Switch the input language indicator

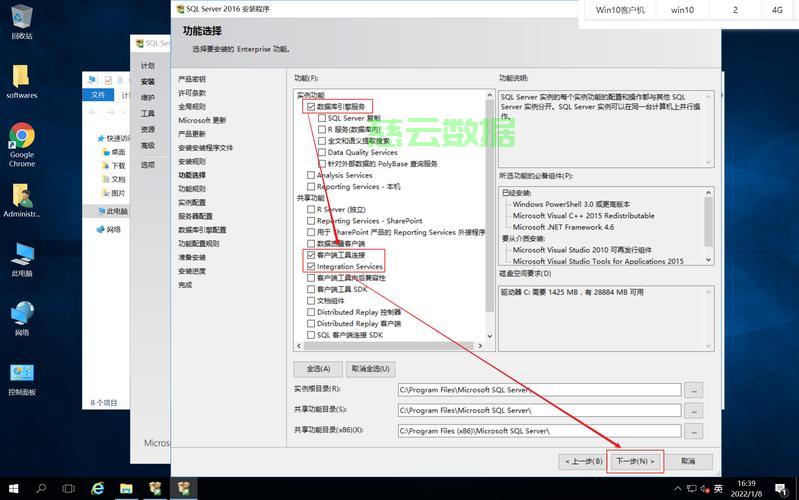tap(718, 489)
